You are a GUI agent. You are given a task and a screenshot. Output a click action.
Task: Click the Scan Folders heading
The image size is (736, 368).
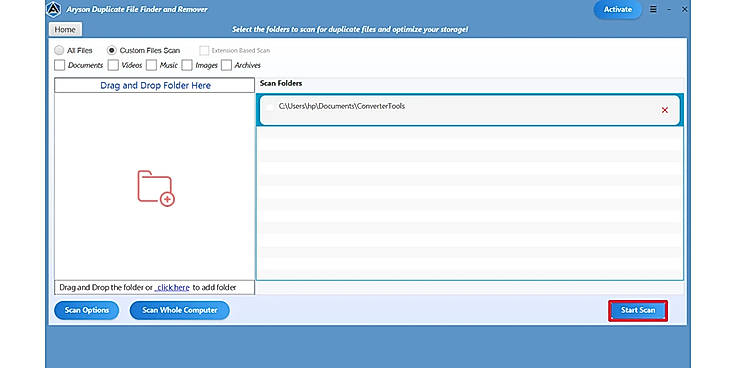pyautogui.click(x=281, y=83)
